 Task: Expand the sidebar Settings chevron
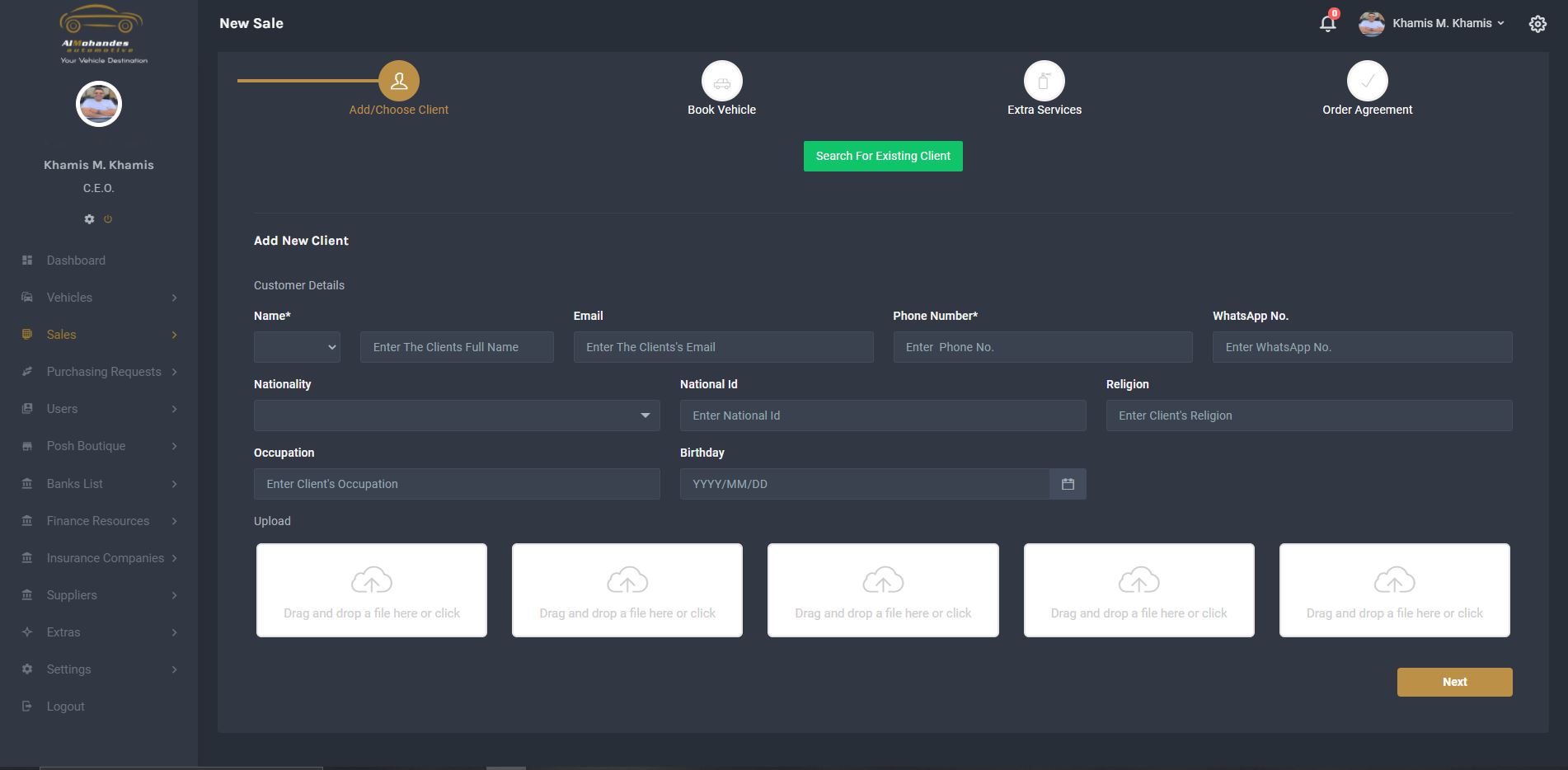point(174,669)
